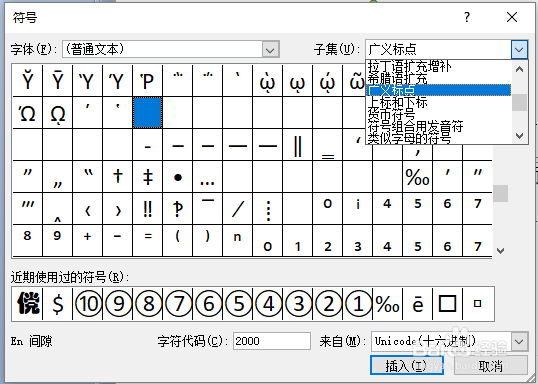Choose 货币符号 from subset list

[x=438, y=114]
